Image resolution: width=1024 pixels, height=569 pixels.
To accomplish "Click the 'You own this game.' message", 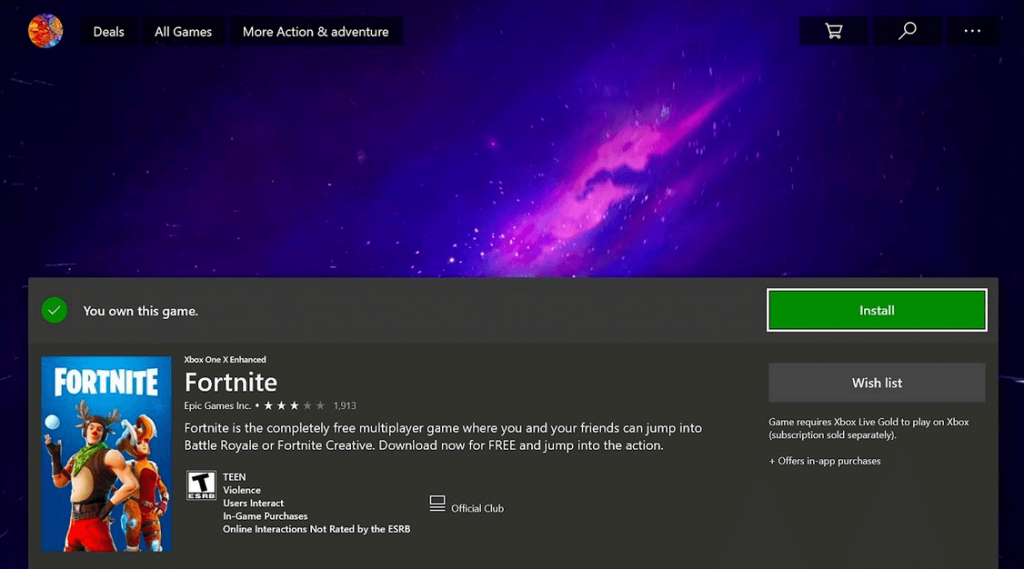I will coord(140,311).
